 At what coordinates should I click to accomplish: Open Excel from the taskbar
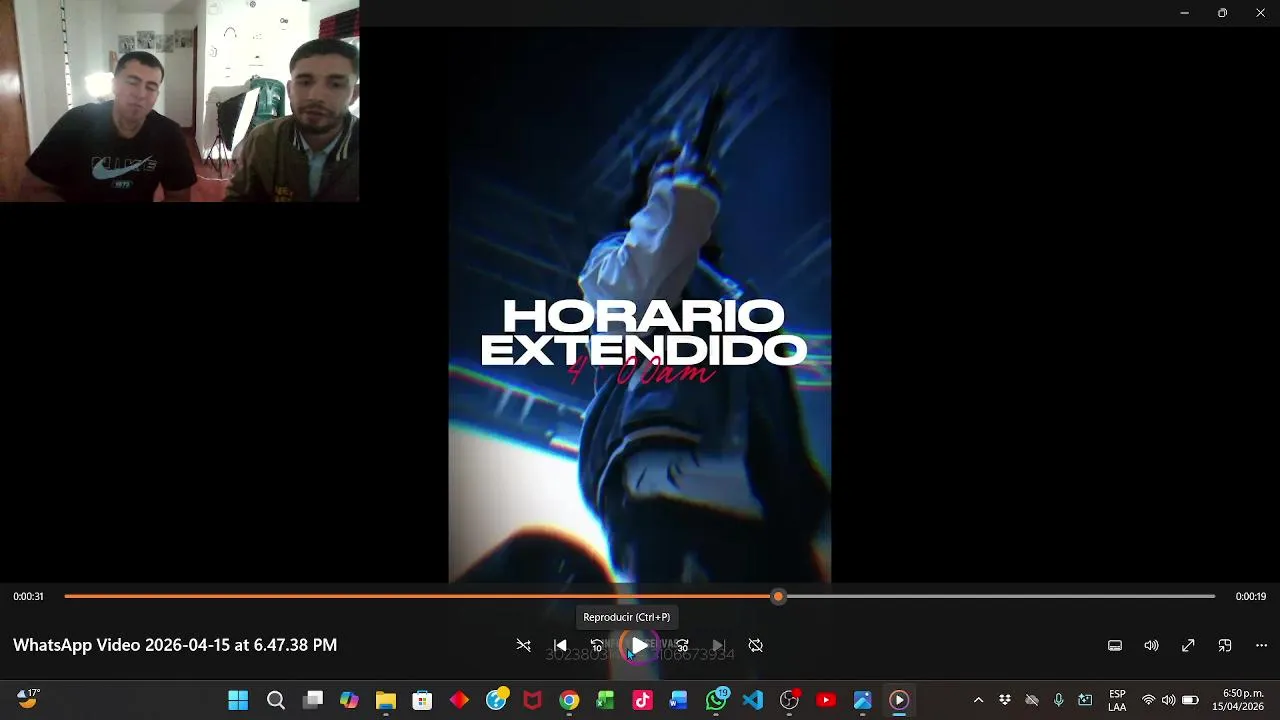(605, 700)
